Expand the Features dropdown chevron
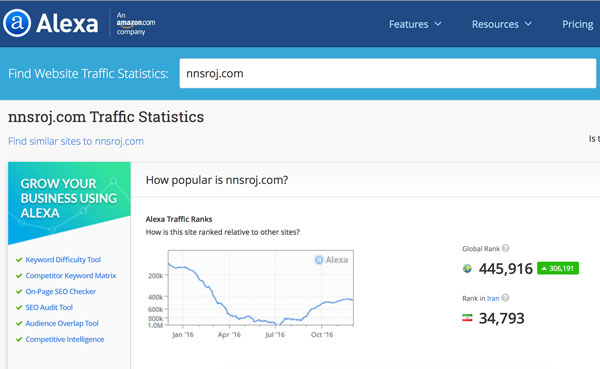This screenshot has width=600, height=369. (x=438, y=24)
